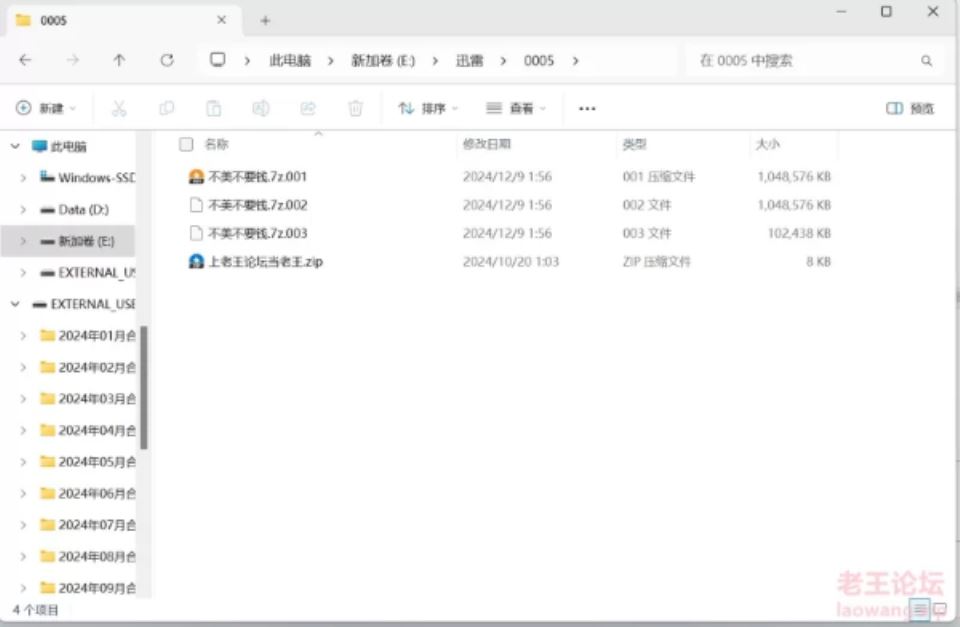Select file 不美不要钱.7z.001
This screenshot has width=960, height=627.
[257, 176]
